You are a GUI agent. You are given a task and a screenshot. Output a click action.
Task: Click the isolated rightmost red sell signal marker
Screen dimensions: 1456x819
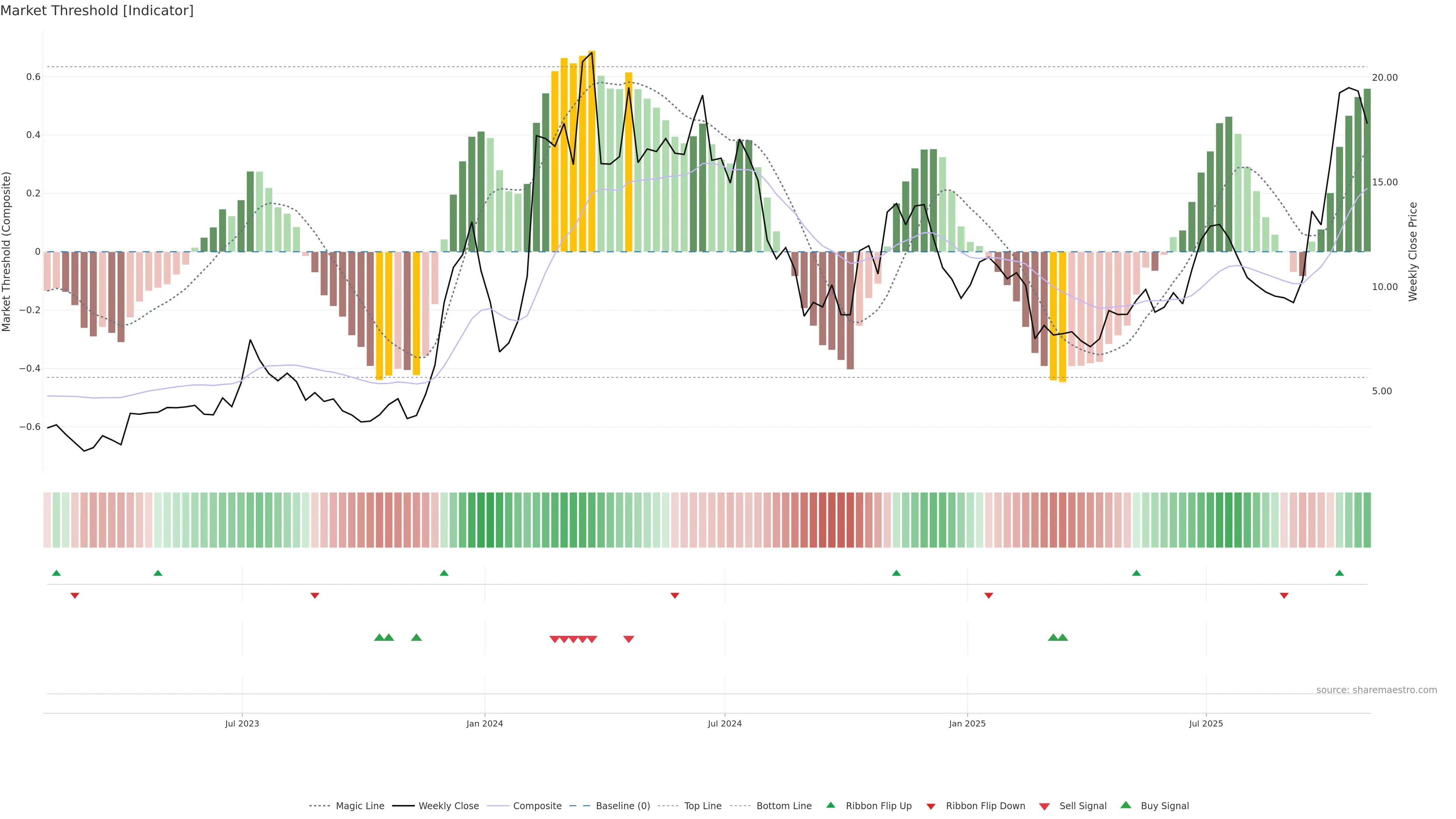629,639
